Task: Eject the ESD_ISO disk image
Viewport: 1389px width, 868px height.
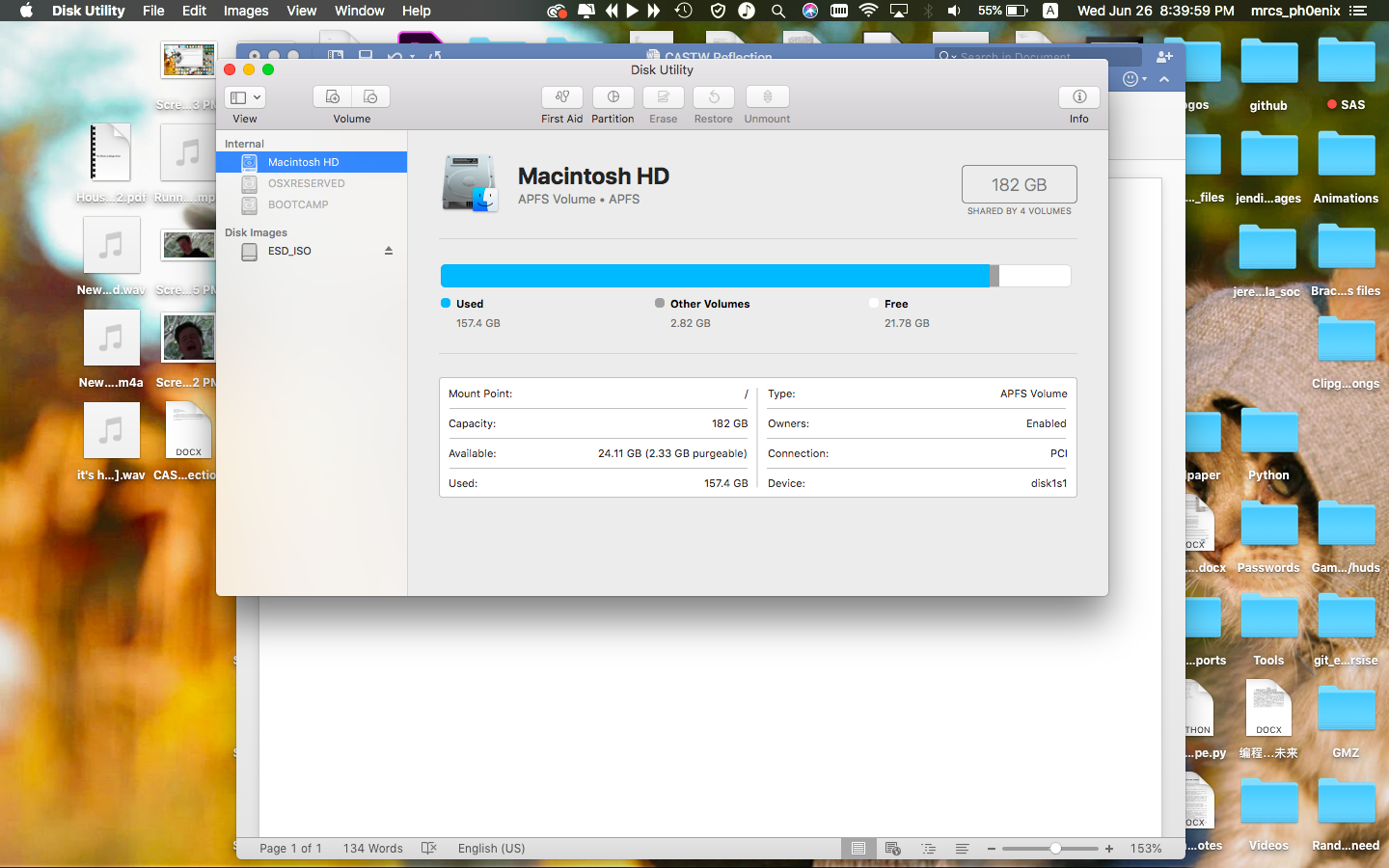Action: [389, 251]
